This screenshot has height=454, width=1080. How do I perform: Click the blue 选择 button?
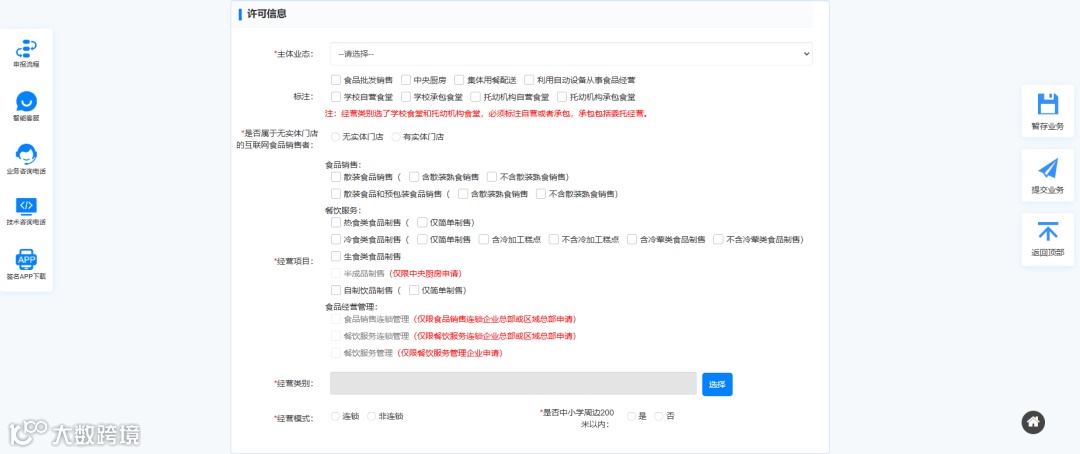click(717, 384)
